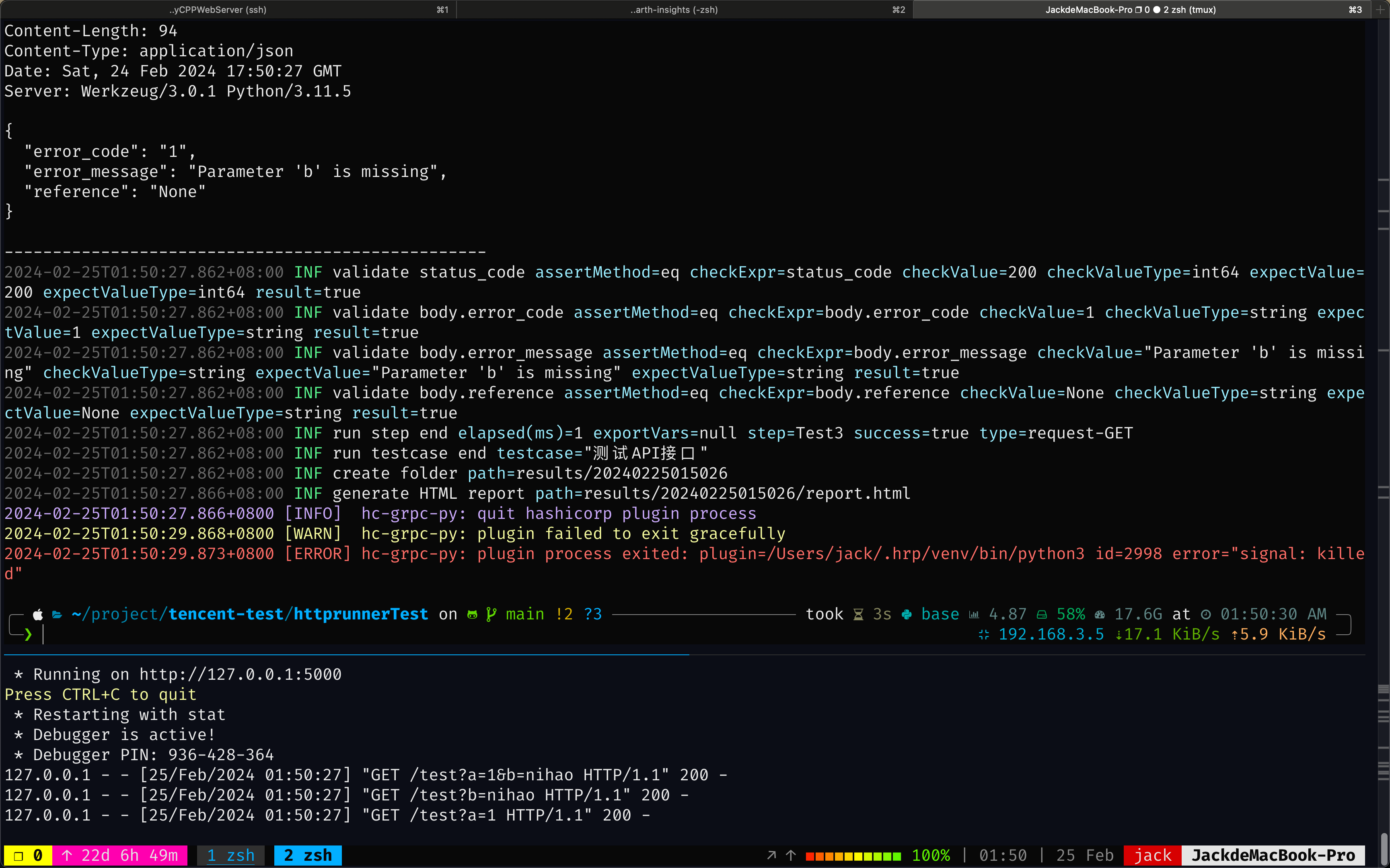Click the 100% battery text
The image size is (1390, 868).
(931, 856)
